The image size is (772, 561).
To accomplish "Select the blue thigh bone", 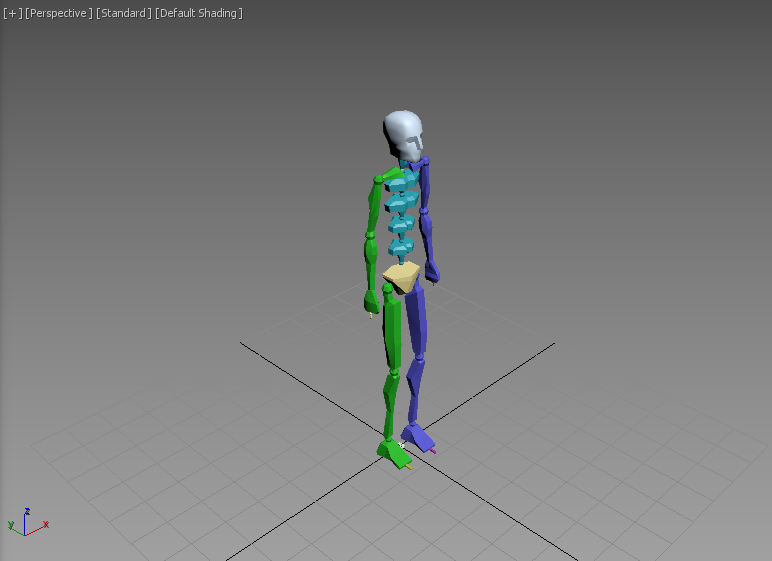I will point(417,320).
